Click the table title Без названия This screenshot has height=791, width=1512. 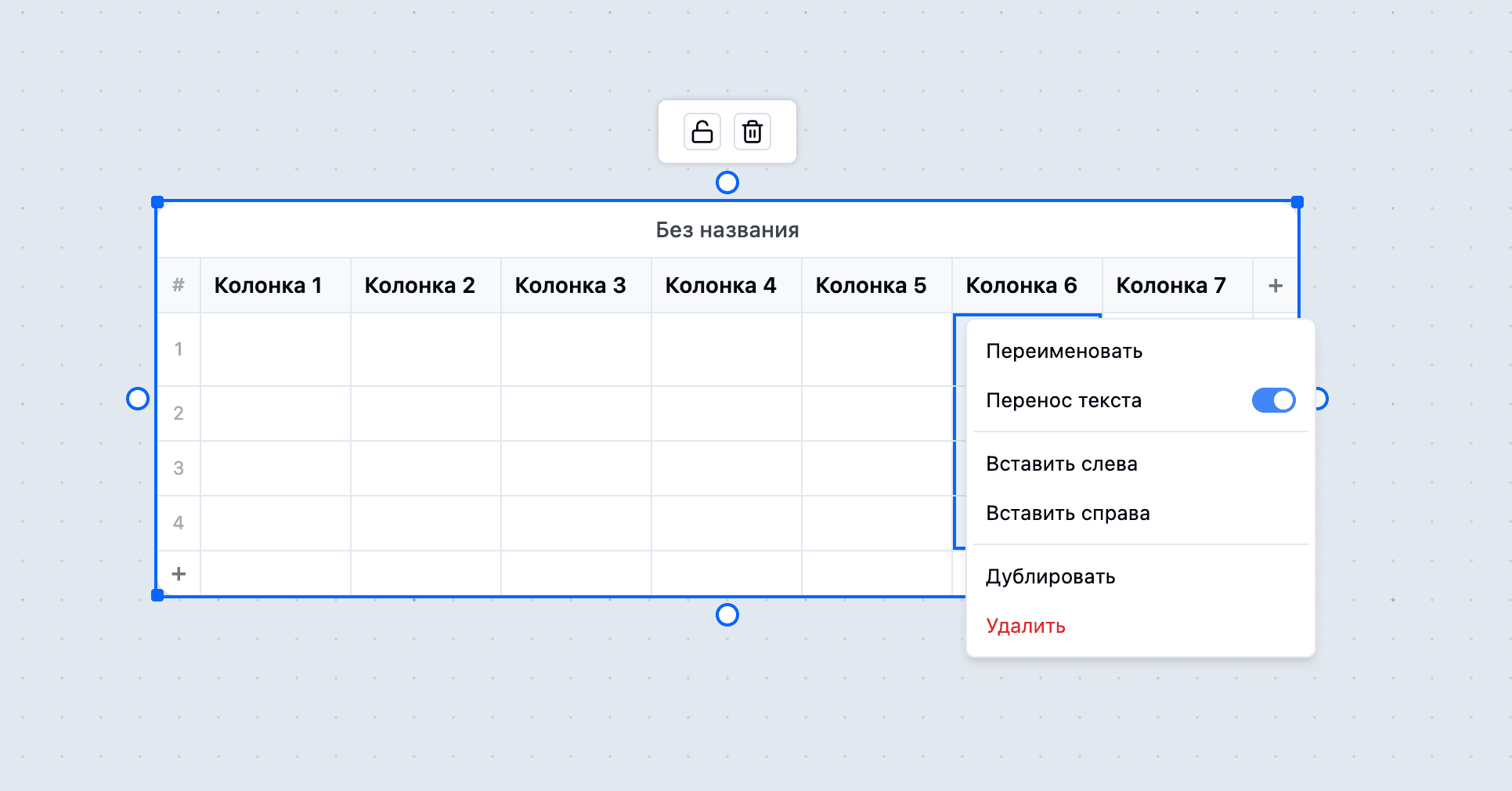[x=727, y=229]
